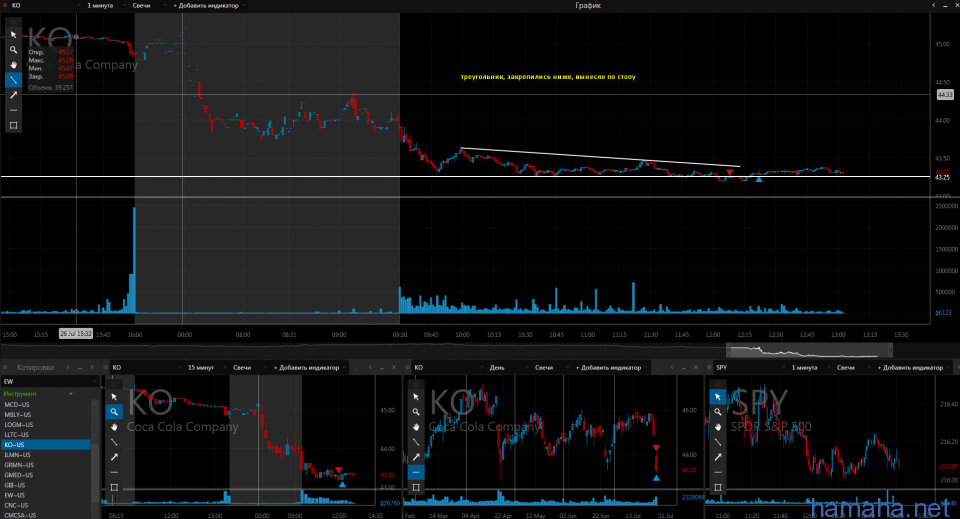Select GRMN-US in the quotes list
The width and height of the screenshot is (960, 519).
[x=46, y=465]
